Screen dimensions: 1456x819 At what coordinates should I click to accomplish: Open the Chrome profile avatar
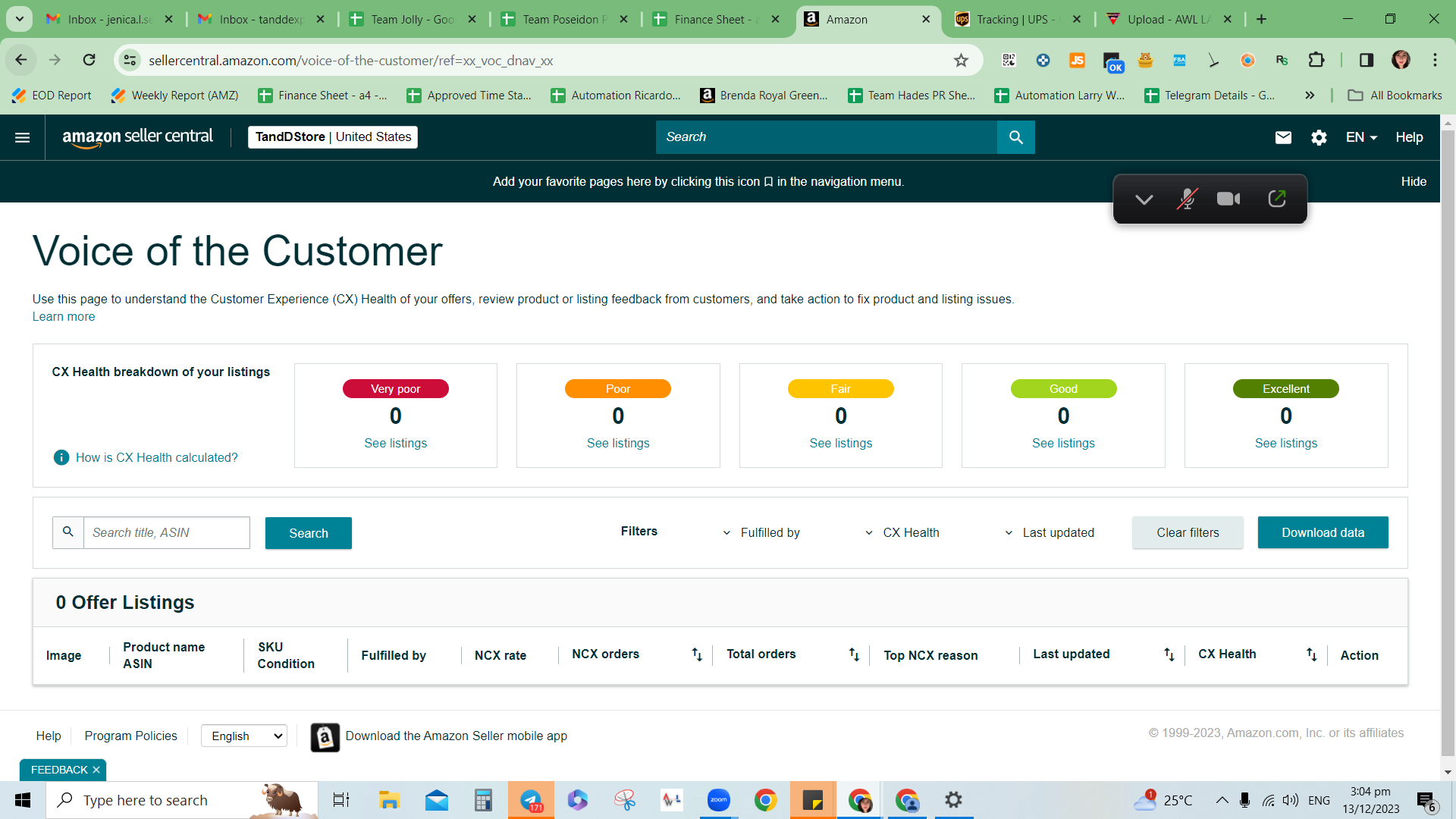1401,60
